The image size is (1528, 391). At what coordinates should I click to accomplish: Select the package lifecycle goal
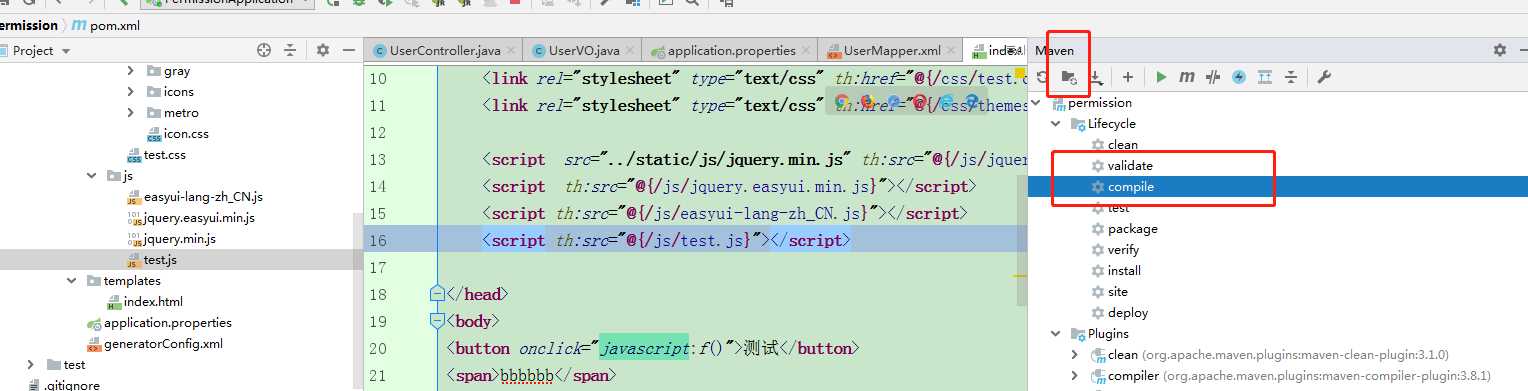coord(1124,229)
